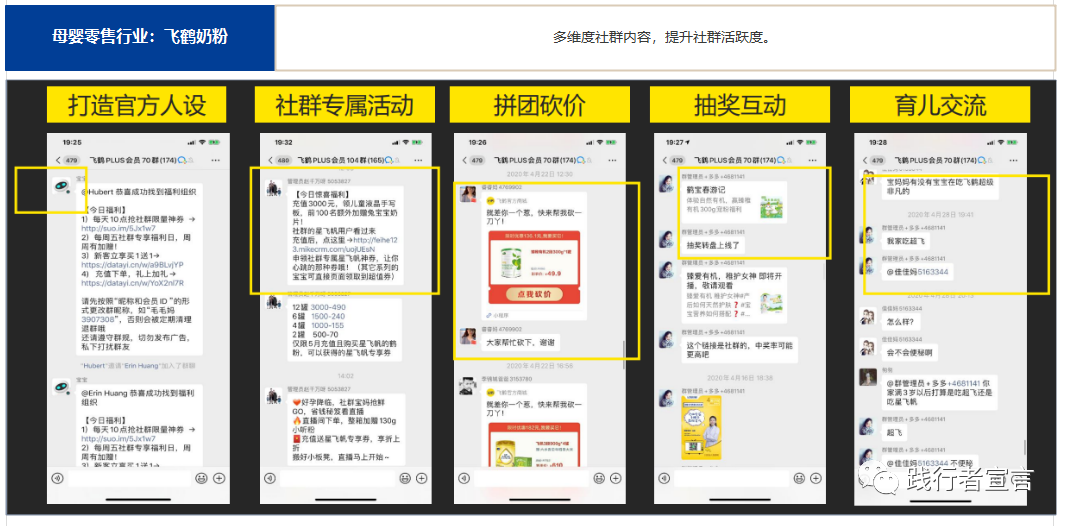Tap plus attachment icon in the 19:25 chat
The image size is (1070, 526).
218,478
